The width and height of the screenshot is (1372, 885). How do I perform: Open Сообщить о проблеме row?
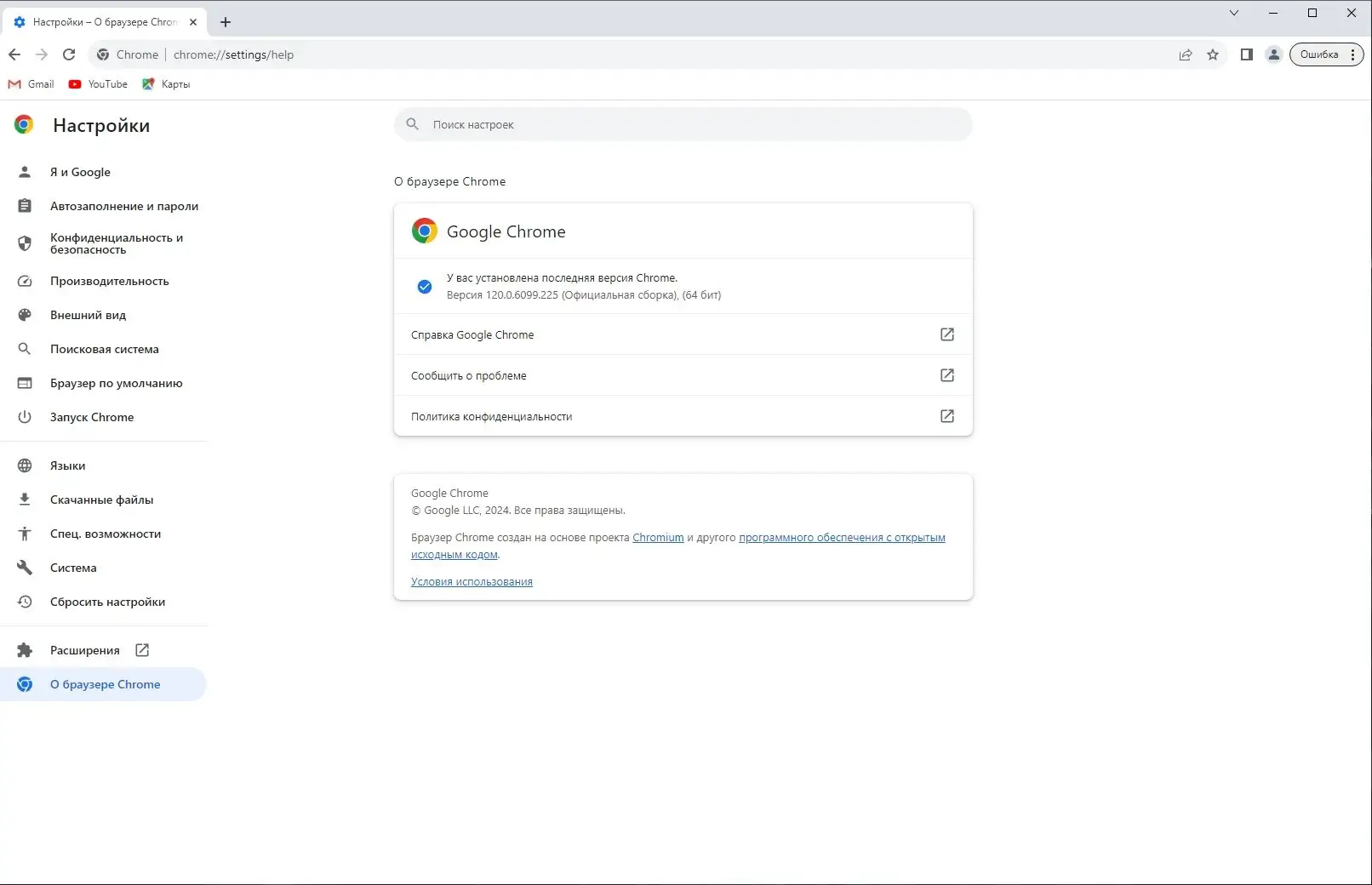point(683,375)
